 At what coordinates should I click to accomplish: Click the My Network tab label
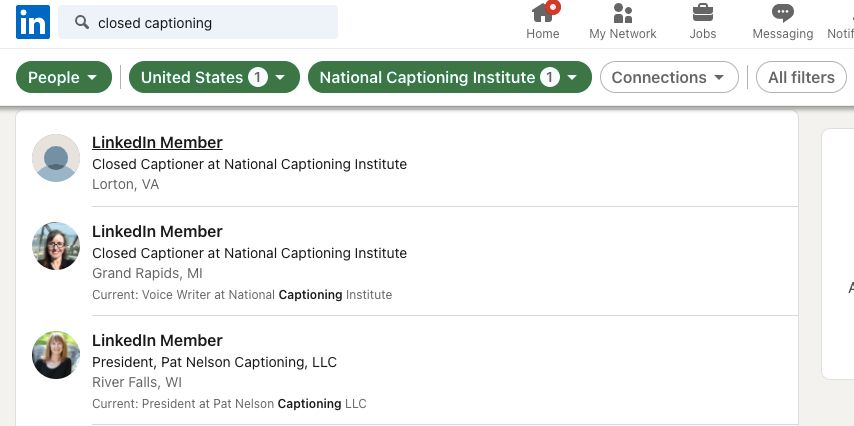[623, 34]
